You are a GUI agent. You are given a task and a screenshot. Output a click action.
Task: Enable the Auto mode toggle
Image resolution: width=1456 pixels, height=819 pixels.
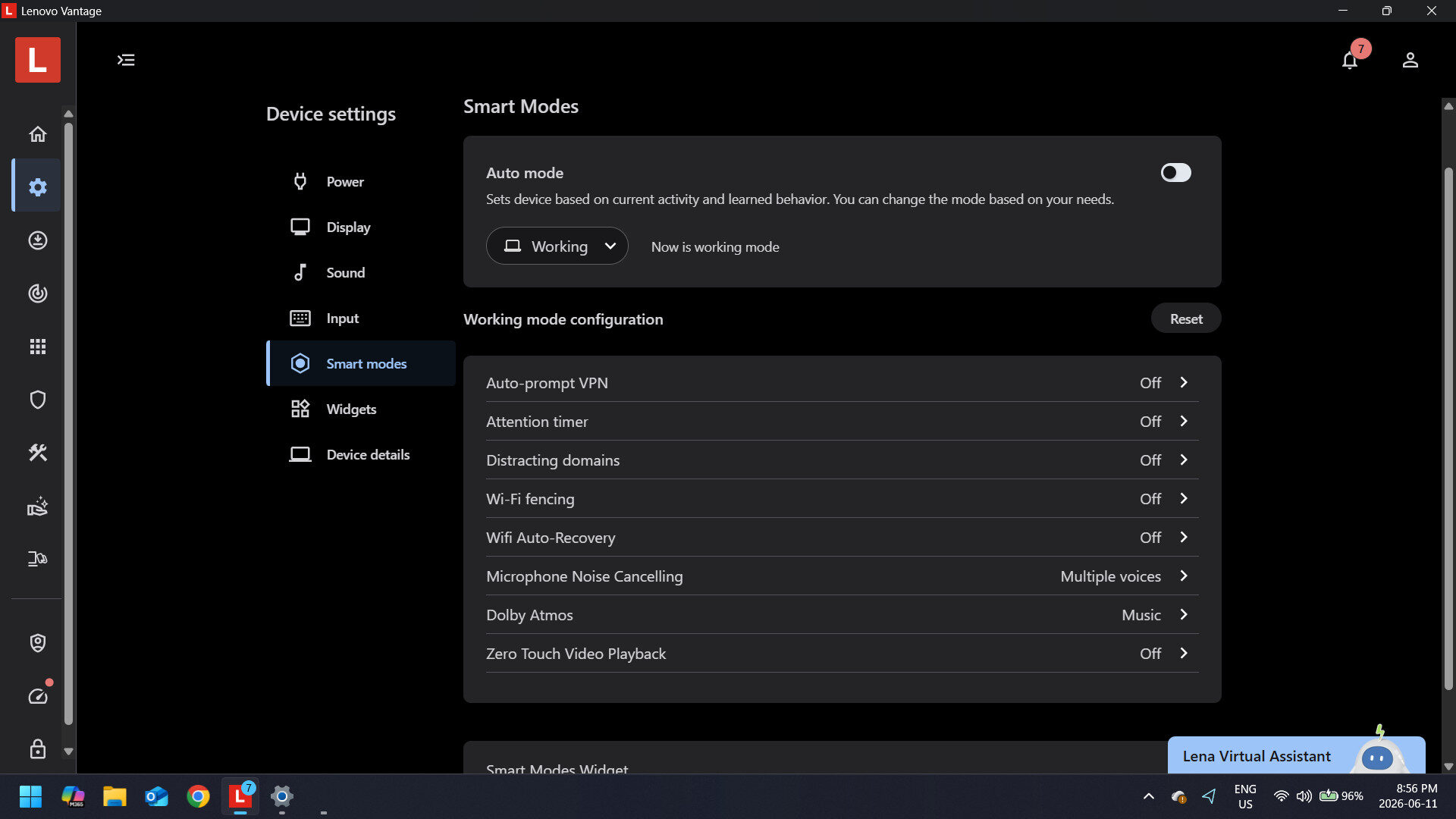click(x=1175, y=173)
